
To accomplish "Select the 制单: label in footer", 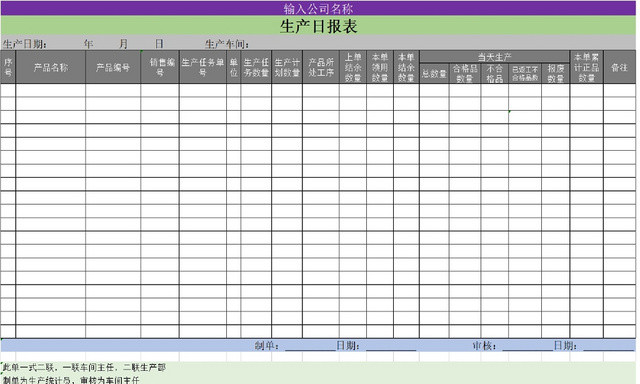I will tap(267, 346).
